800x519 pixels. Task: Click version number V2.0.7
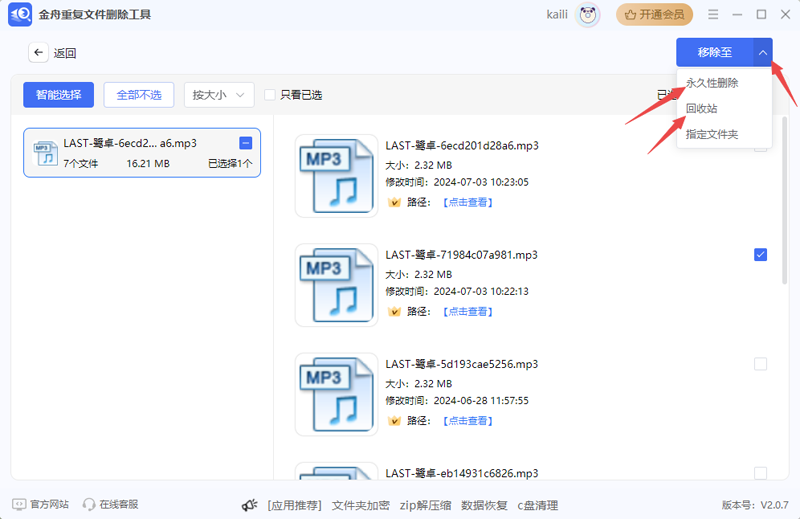point(774,505)
